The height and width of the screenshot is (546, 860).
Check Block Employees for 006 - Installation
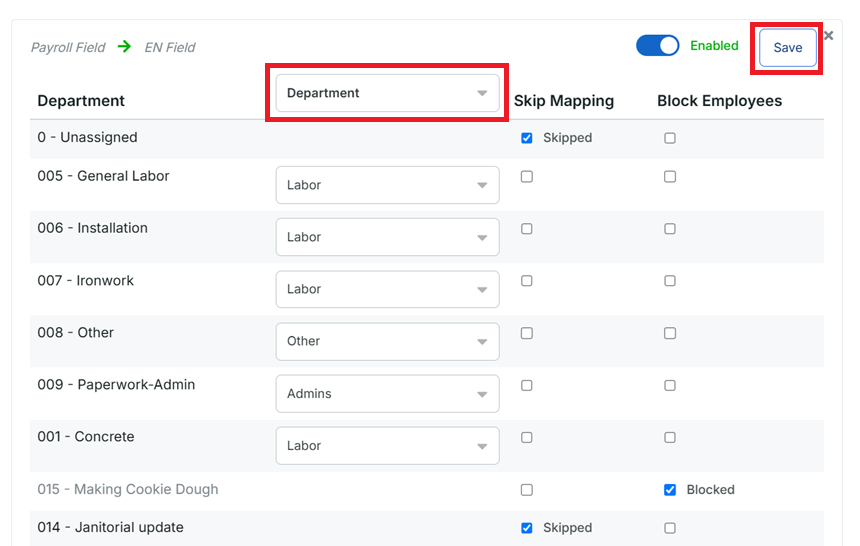pyautogui.click(x=670, y=229)
